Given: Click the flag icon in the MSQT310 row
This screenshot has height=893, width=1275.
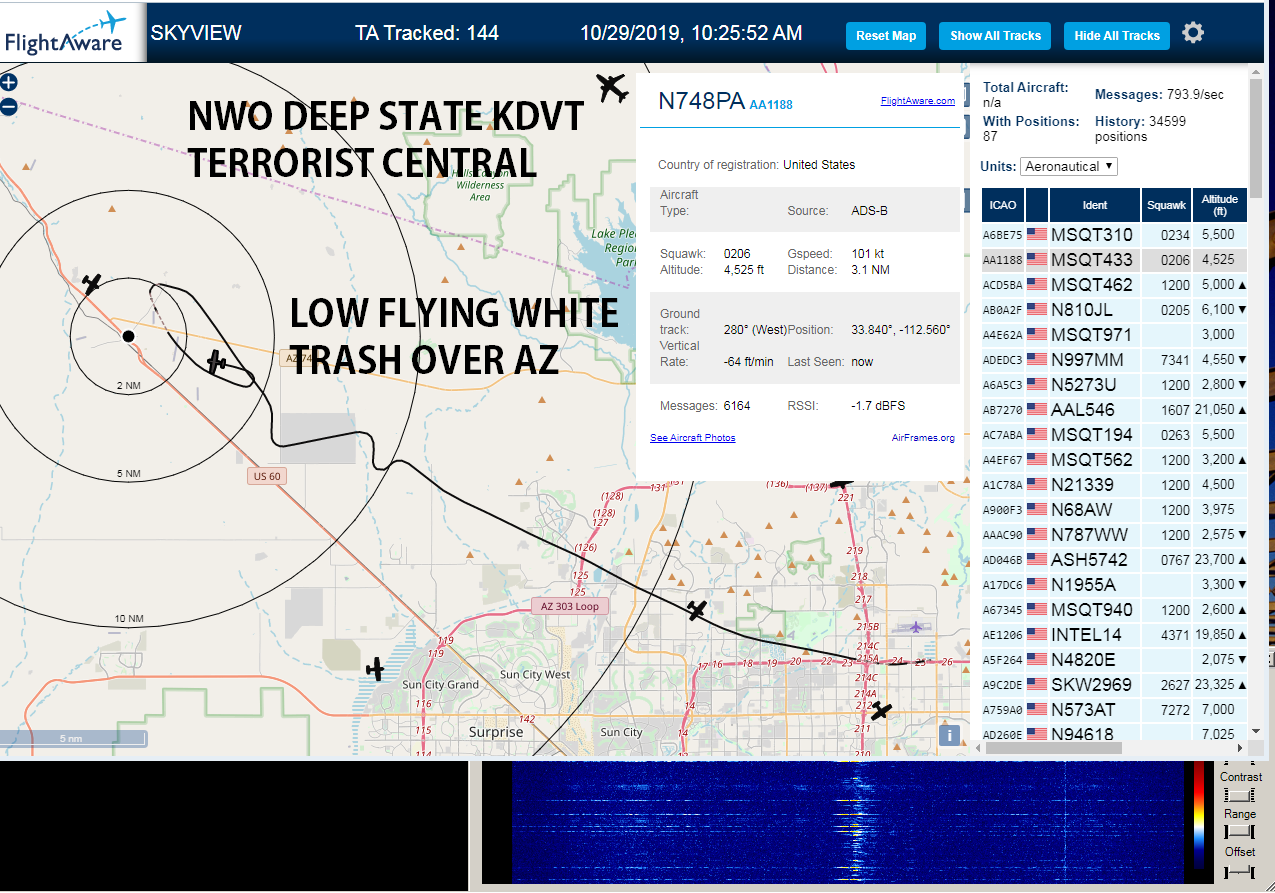Looking at the screenshot, I should (1036, 235).
